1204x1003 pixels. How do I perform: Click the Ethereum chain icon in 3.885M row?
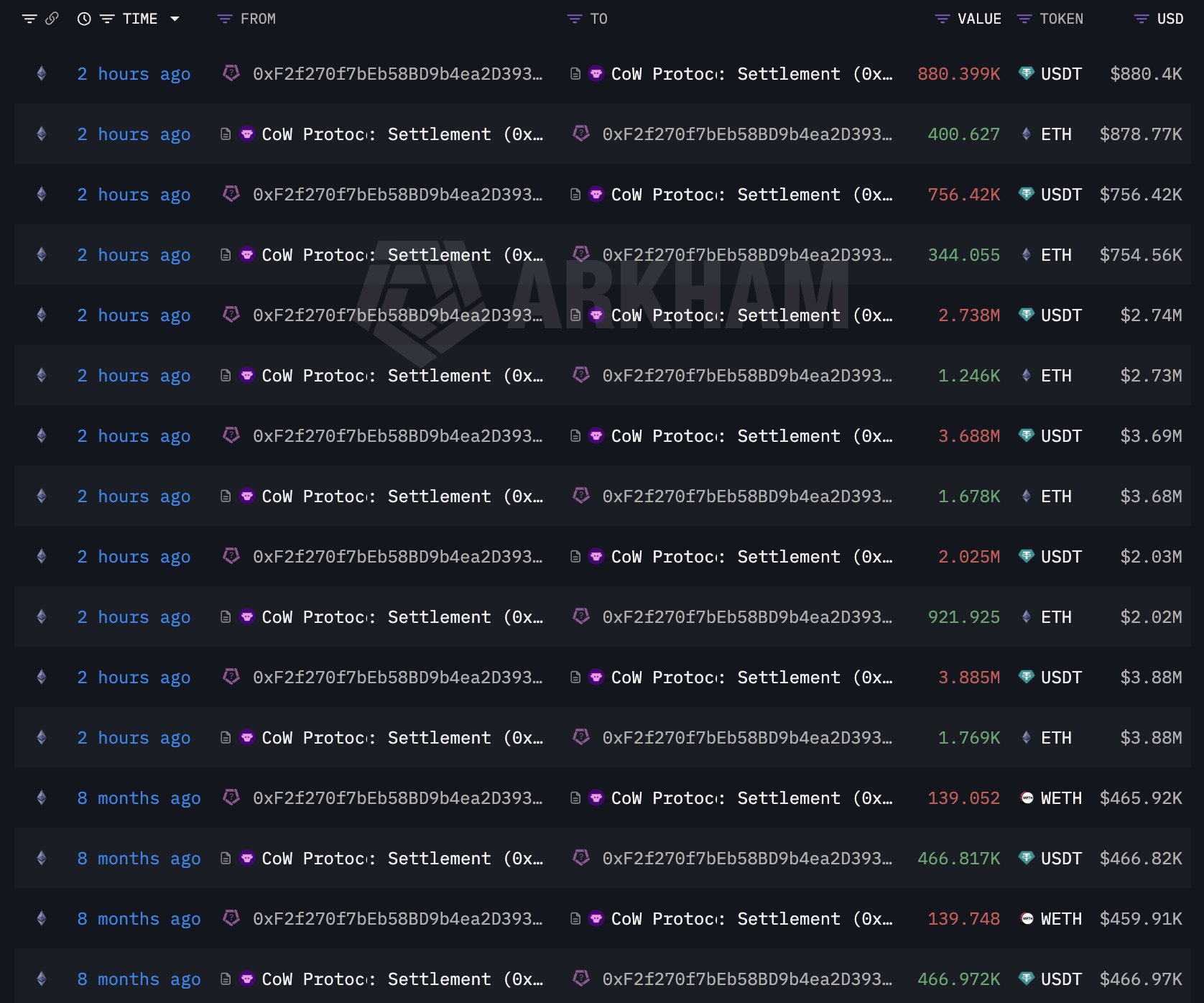[x=42, y=678]
